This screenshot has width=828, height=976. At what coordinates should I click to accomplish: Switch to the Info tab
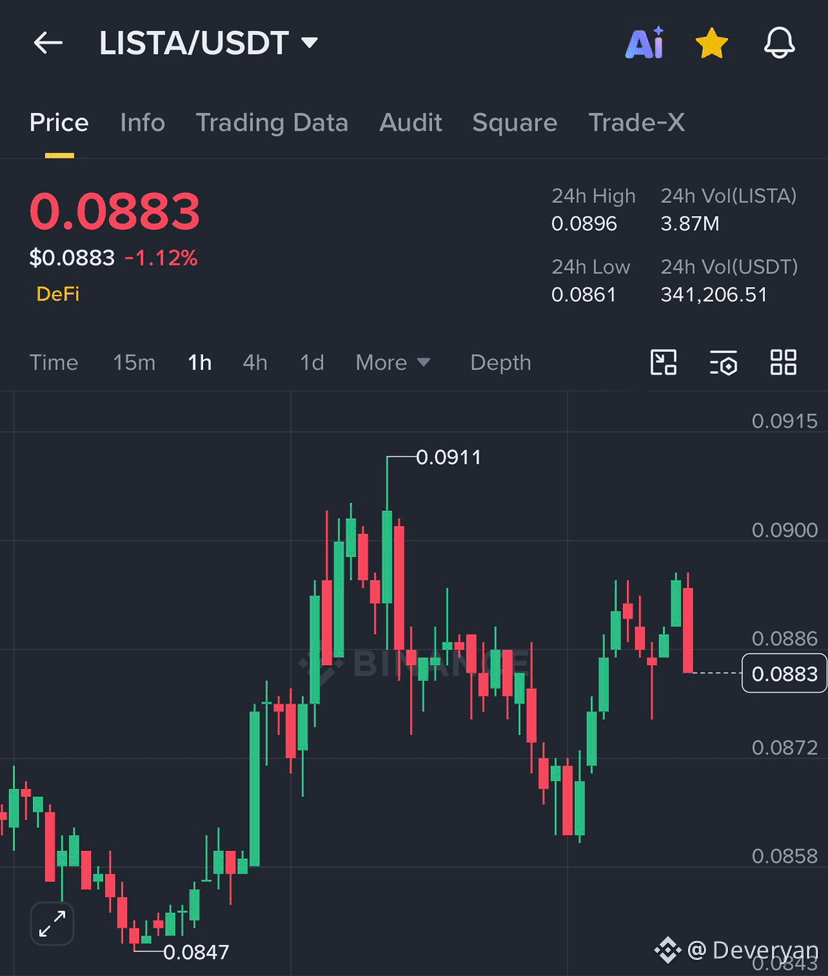143,123
